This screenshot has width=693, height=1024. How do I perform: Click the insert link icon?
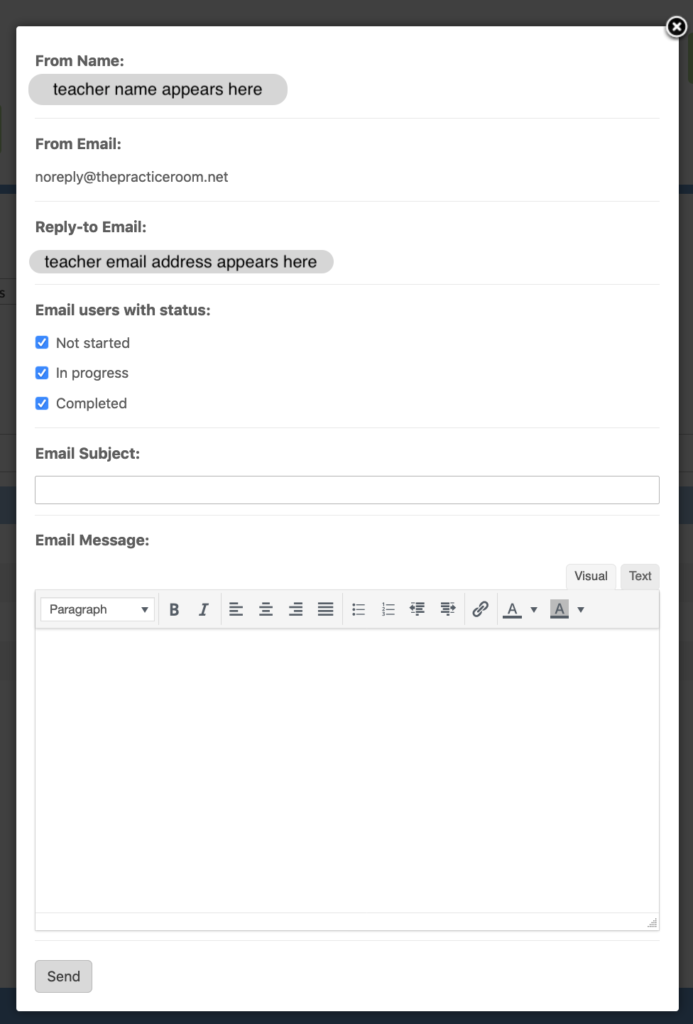coord(480,609)
